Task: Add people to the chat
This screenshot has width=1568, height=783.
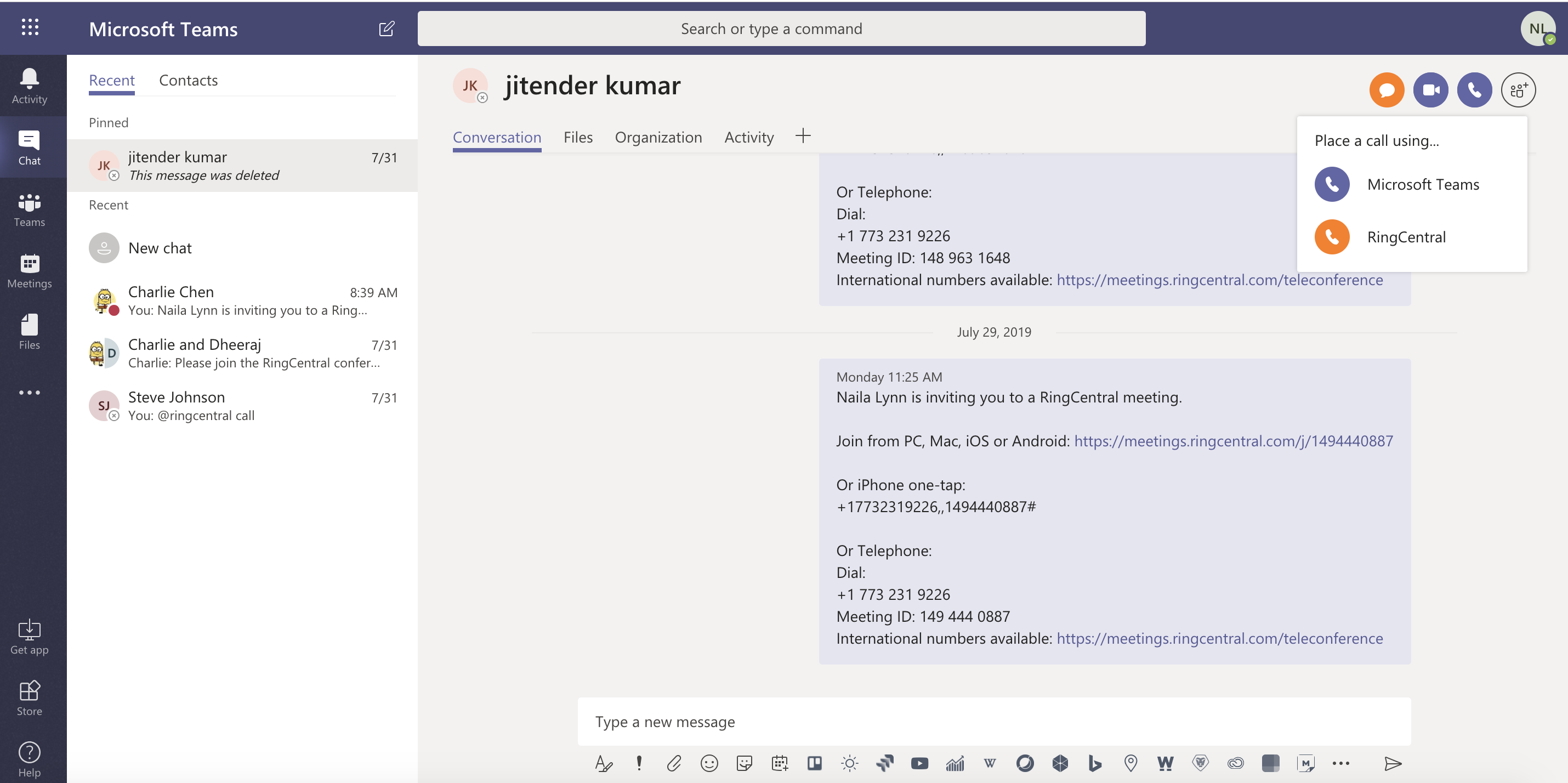Action: tap(1518, 89)
